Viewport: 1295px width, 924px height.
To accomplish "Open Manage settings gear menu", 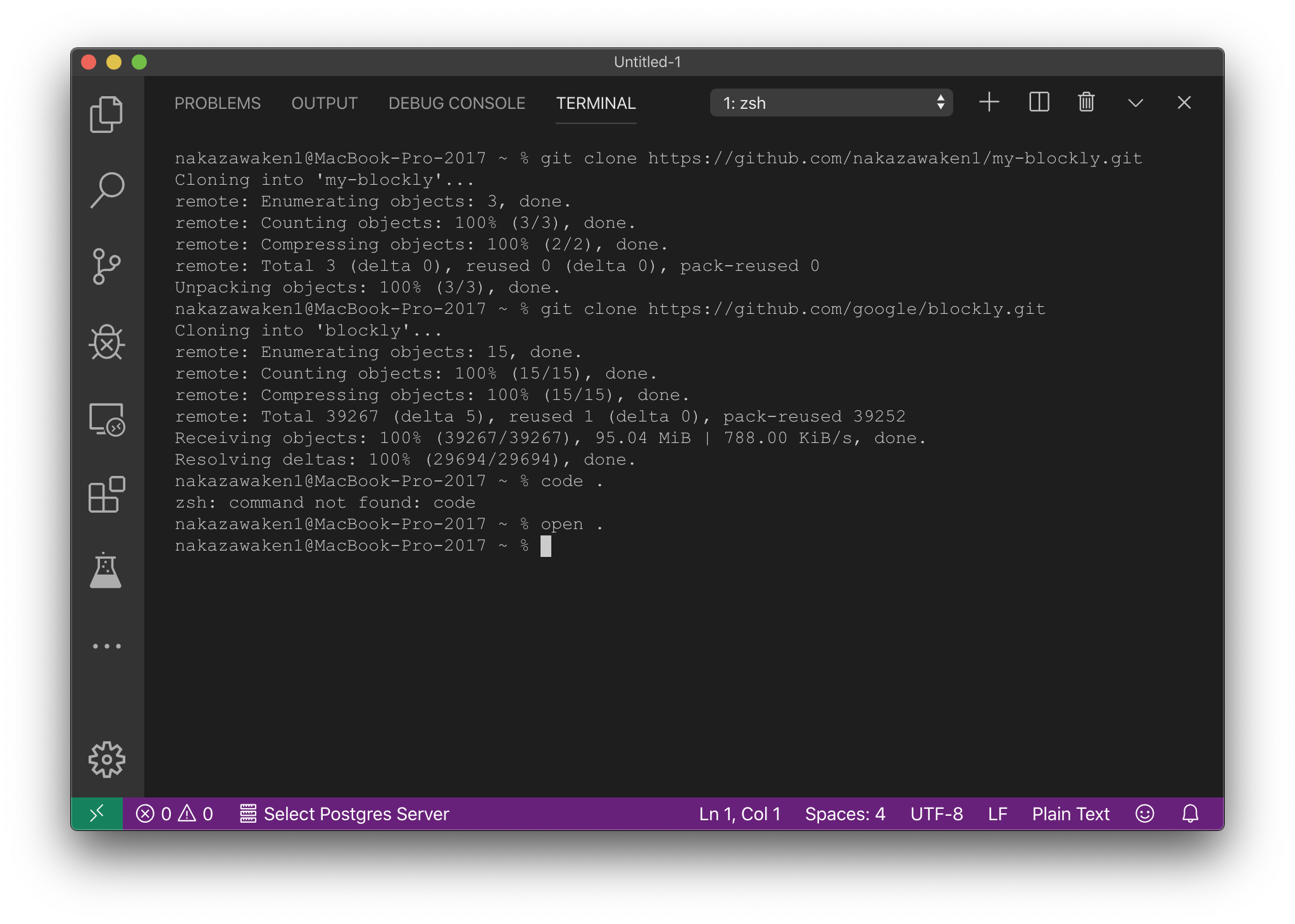I will 106,760.
